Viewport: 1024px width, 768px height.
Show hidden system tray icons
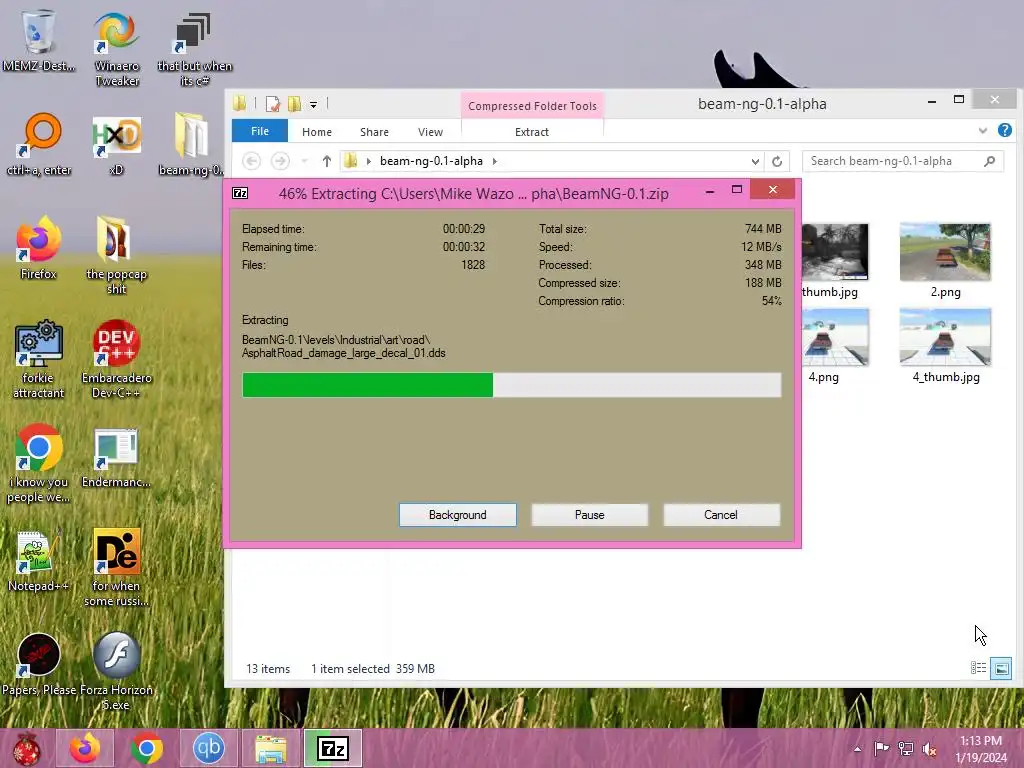[x=857, y=749]
